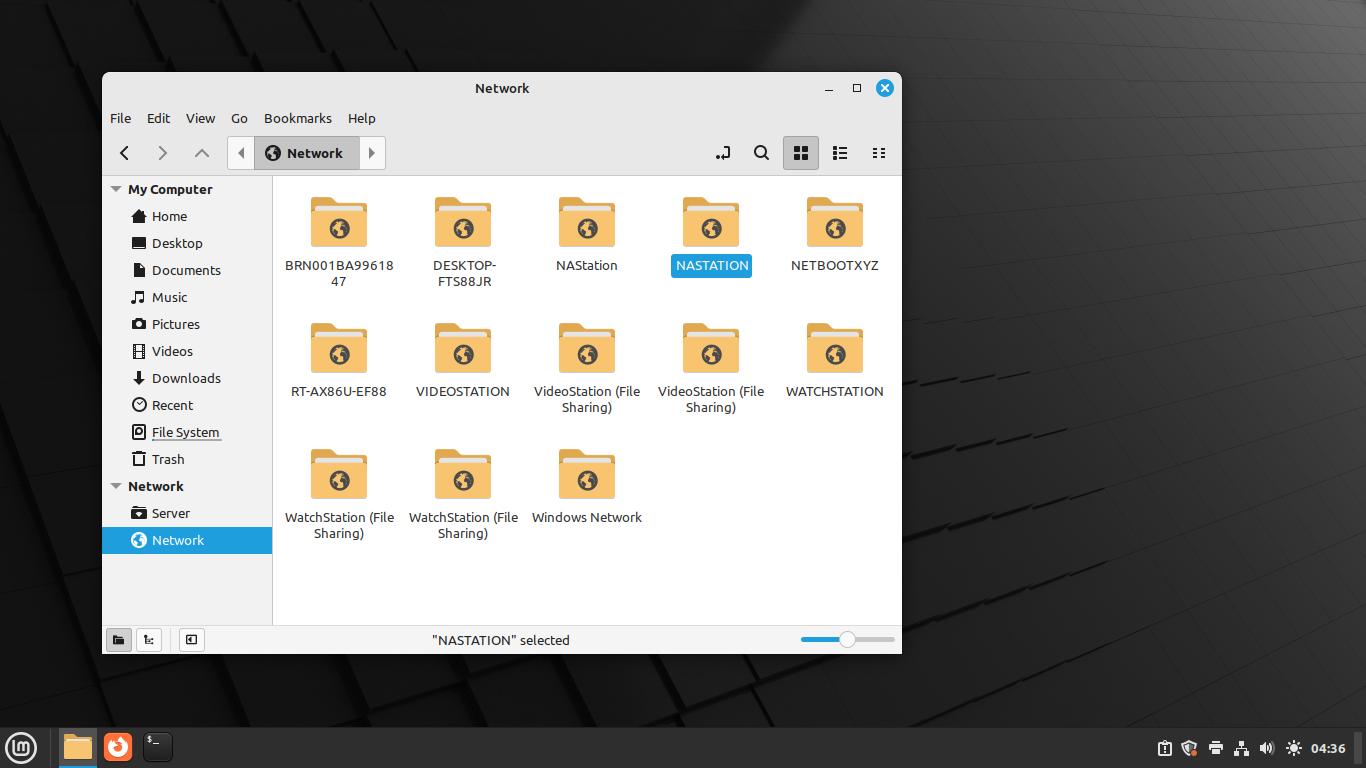Select the Windows Network folder
1366x768 pixels.
point(587,487)
